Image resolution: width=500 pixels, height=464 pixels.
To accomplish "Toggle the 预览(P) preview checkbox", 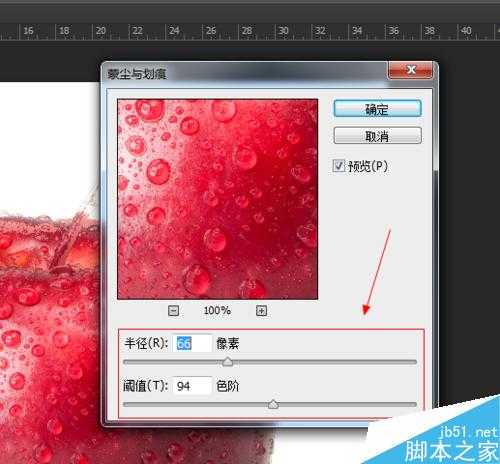I will point(339,166).
